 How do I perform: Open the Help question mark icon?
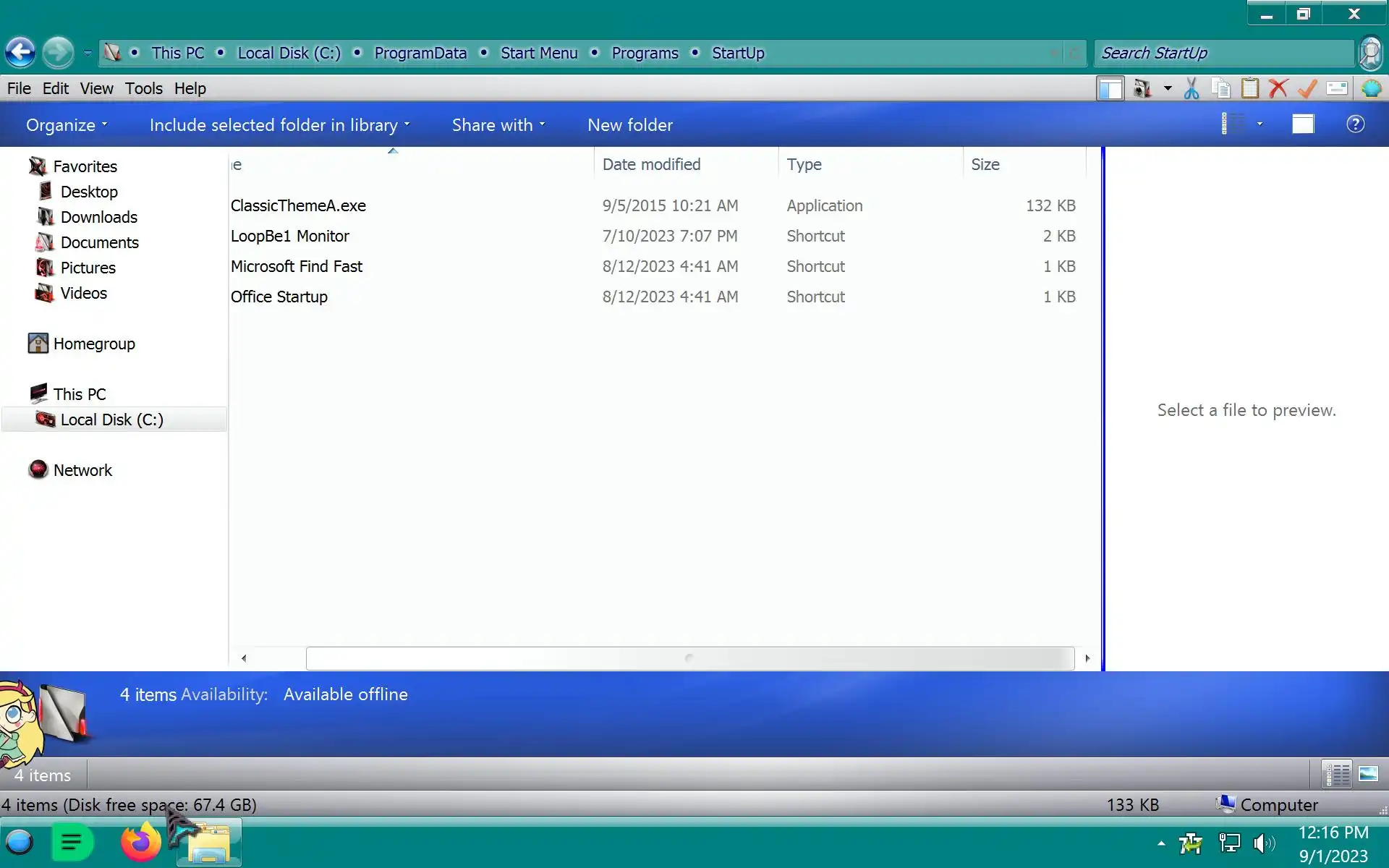tap(1355, 124)
